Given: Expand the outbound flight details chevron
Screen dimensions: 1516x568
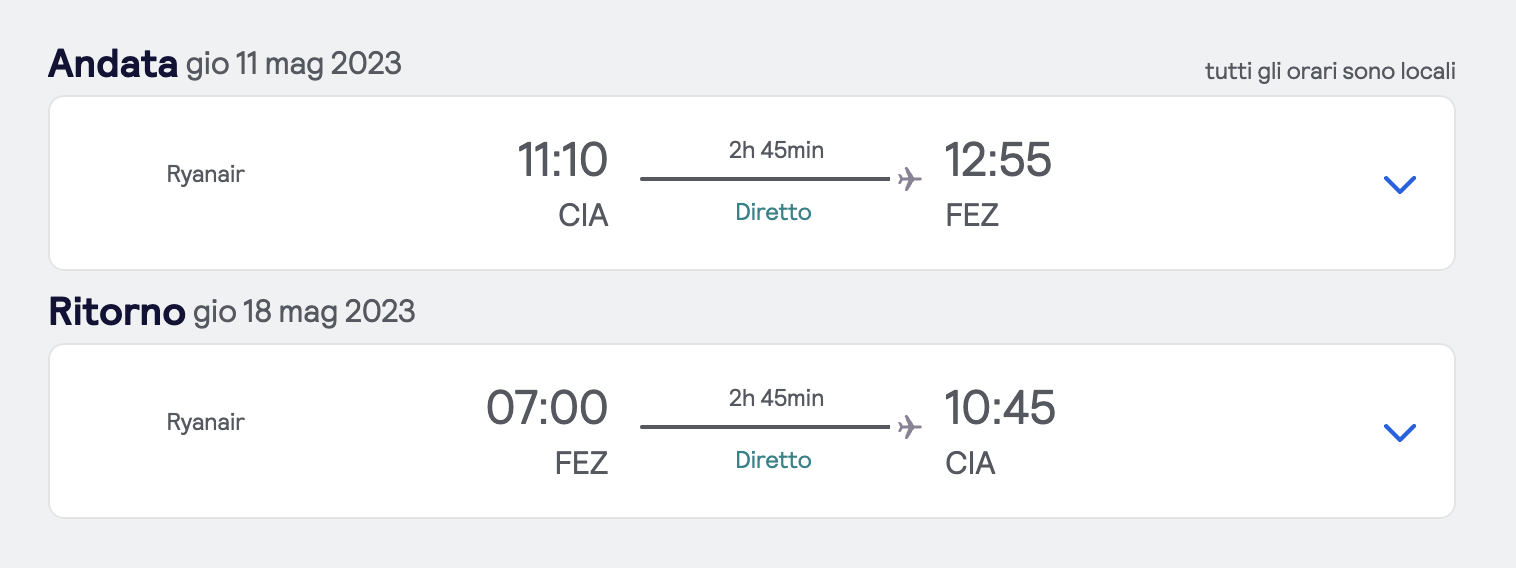Looking at the screenshot, I should pyautogui.click(x=1399, y=184).
